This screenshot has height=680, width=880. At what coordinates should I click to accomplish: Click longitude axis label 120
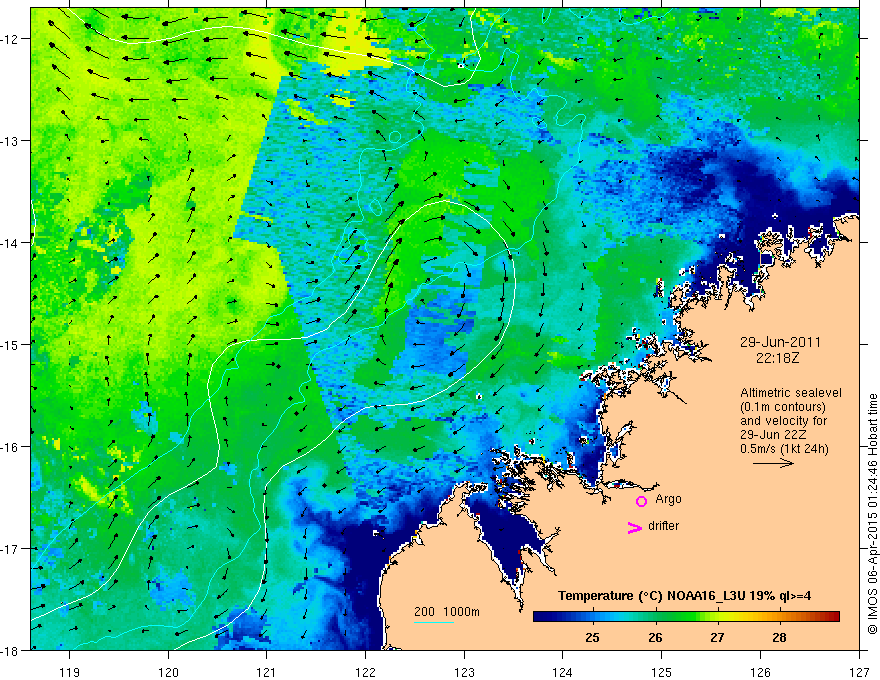(x=168, y=672)
